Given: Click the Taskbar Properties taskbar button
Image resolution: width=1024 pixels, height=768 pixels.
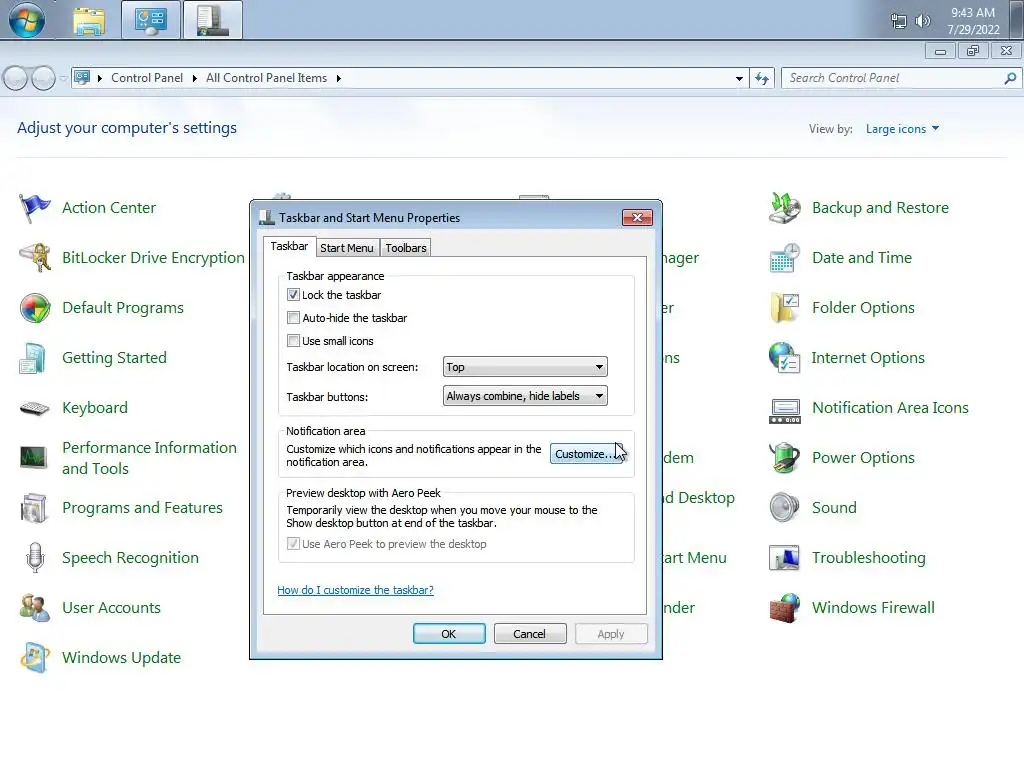Looking at the screenshot, I should click(213, 20).
